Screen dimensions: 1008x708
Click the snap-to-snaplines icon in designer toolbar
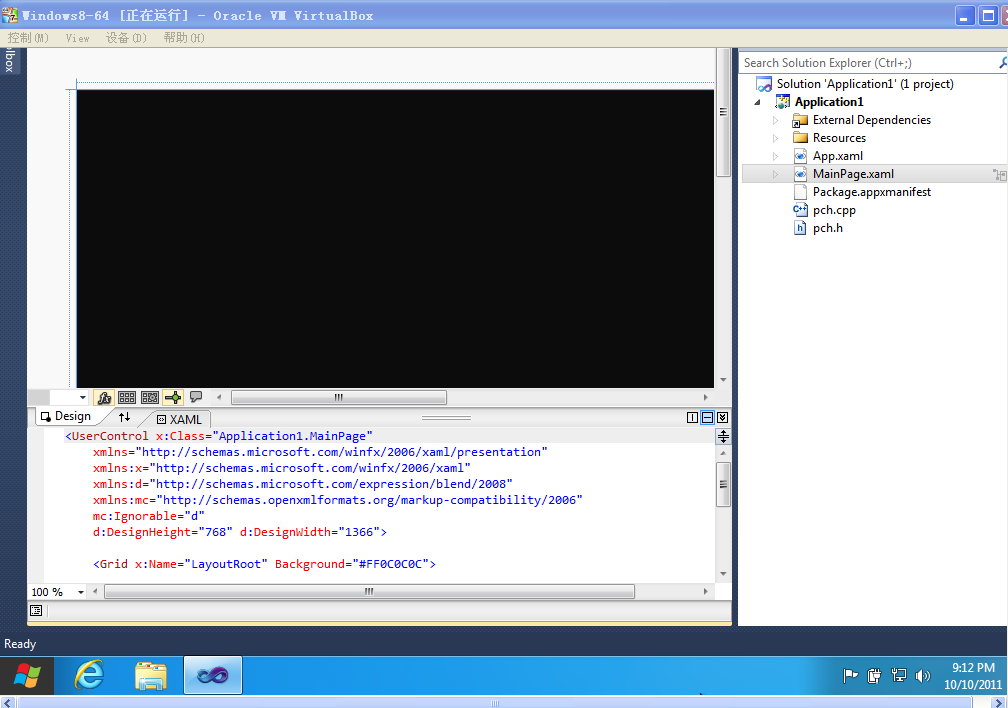pyautogui.click(x=173, y=398)
